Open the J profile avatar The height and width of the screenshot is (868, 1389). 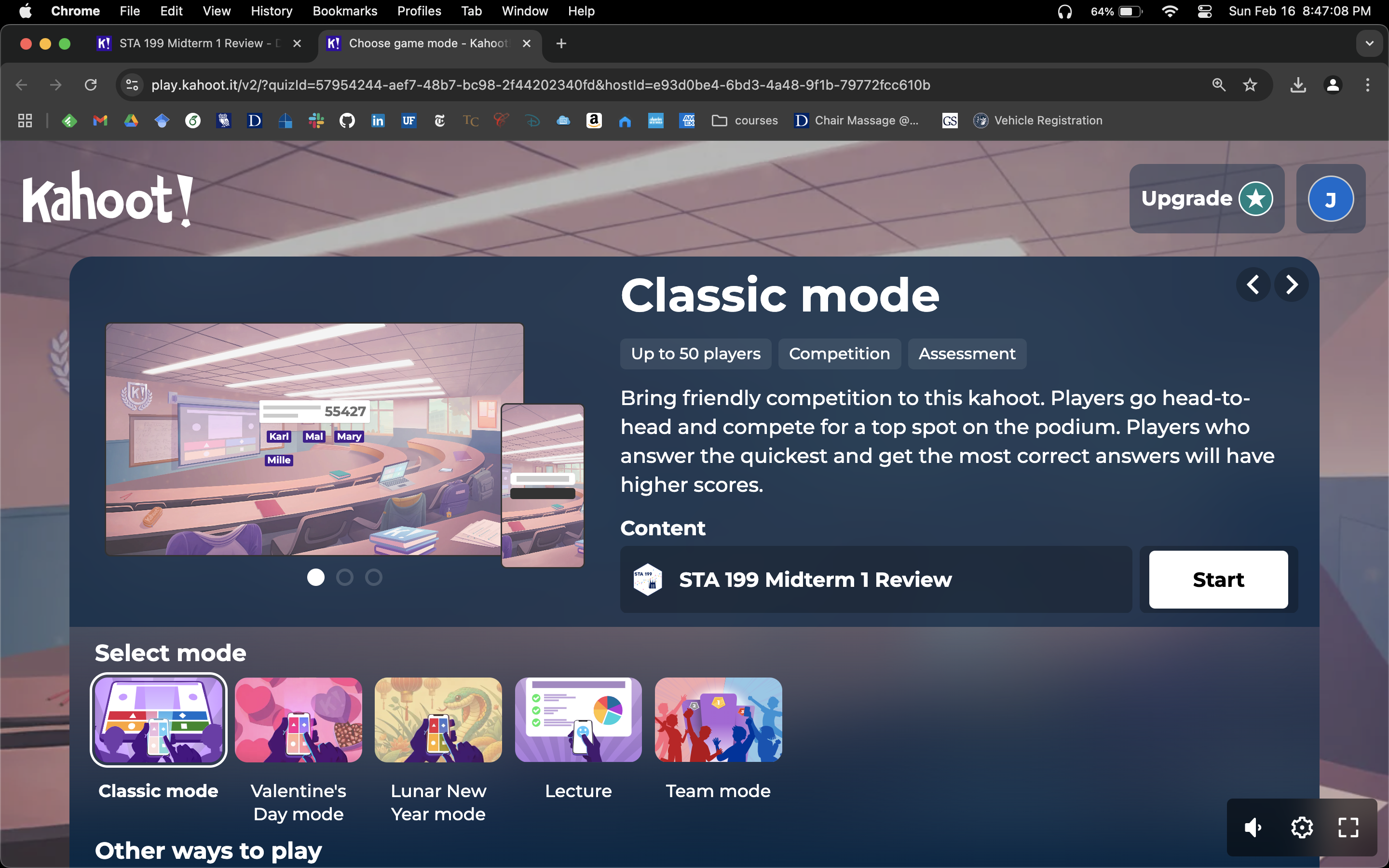[1331, 199]
